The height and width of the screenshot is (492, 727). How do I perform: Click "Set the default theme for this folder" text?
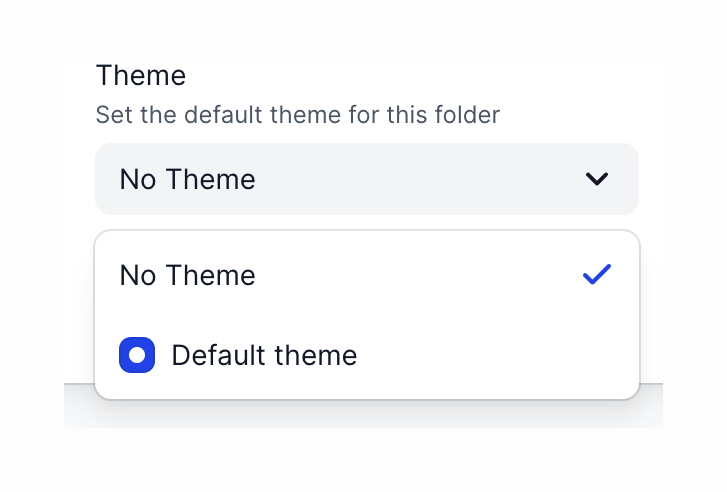[x=297, y=115]
